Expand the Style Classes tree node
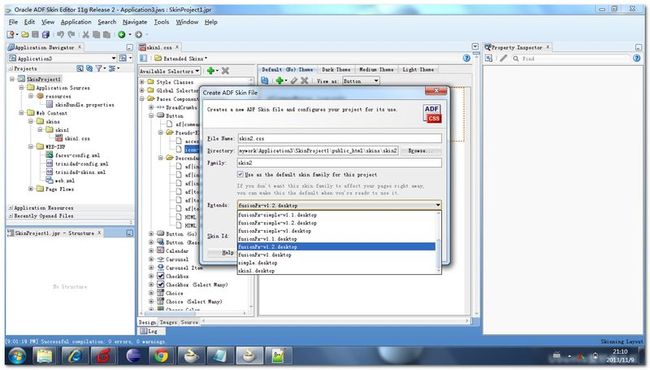The image size is (650, 370). coord(142,82)
